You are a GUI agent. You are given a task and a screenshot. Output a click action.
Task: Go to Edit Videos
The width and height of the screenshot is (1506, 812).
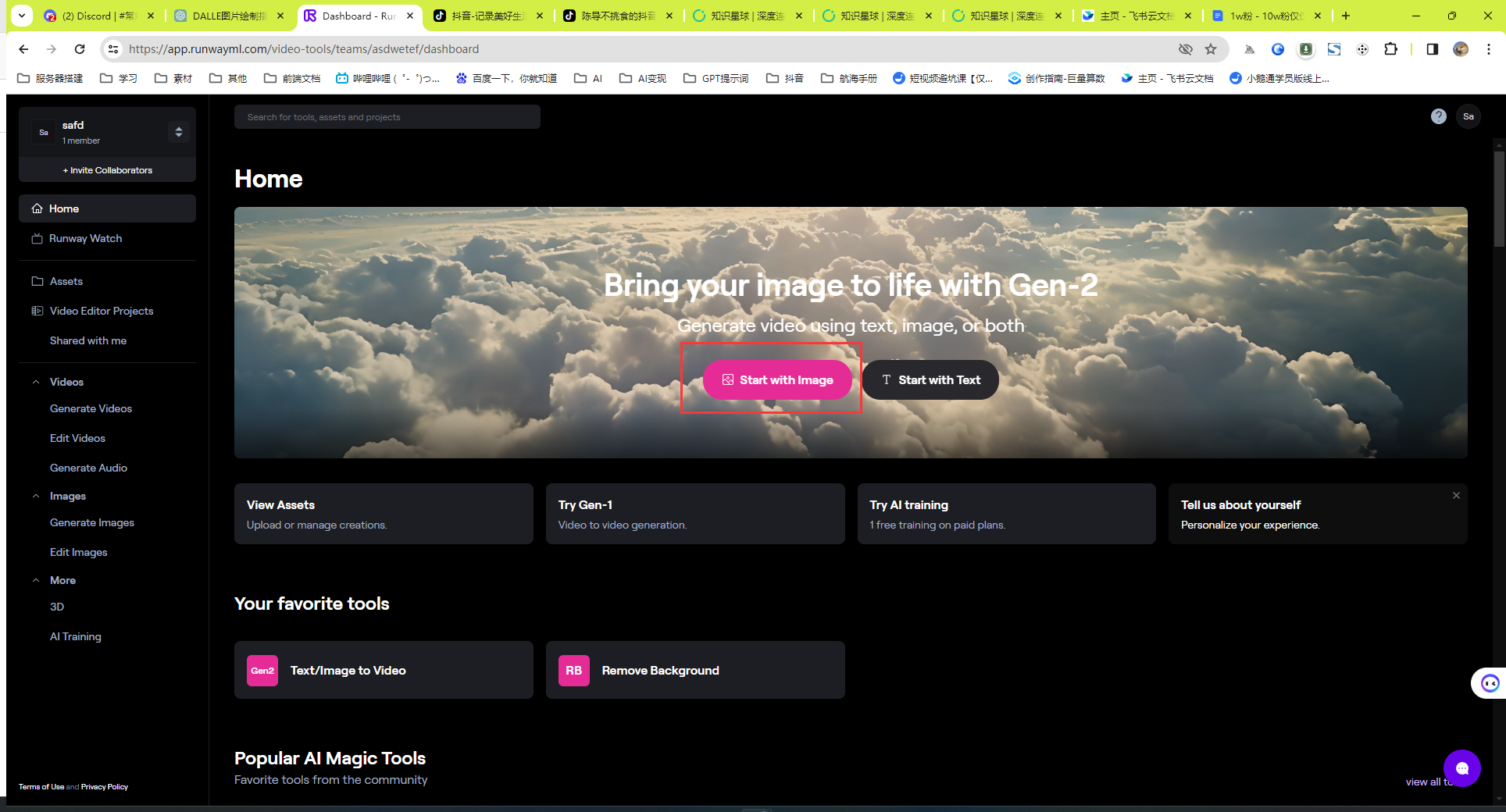pyautogui.click(x=77, y=438)
